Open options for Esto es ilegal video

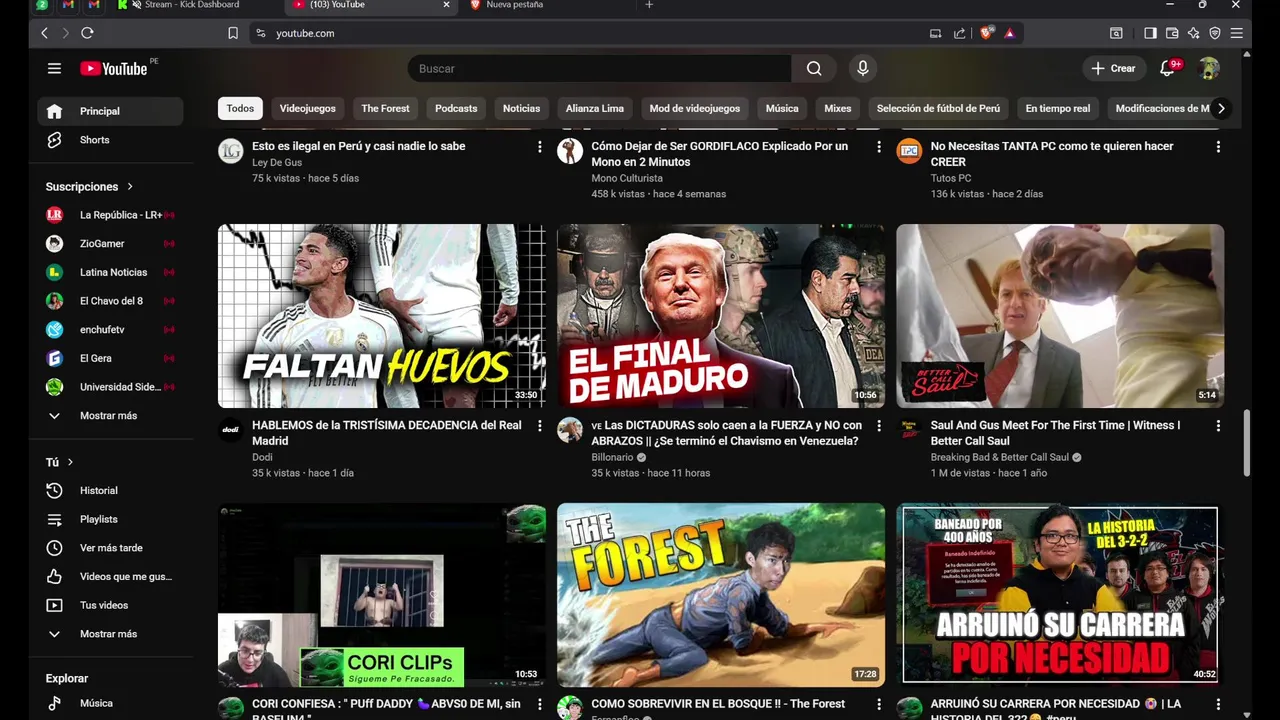point(540,147)
